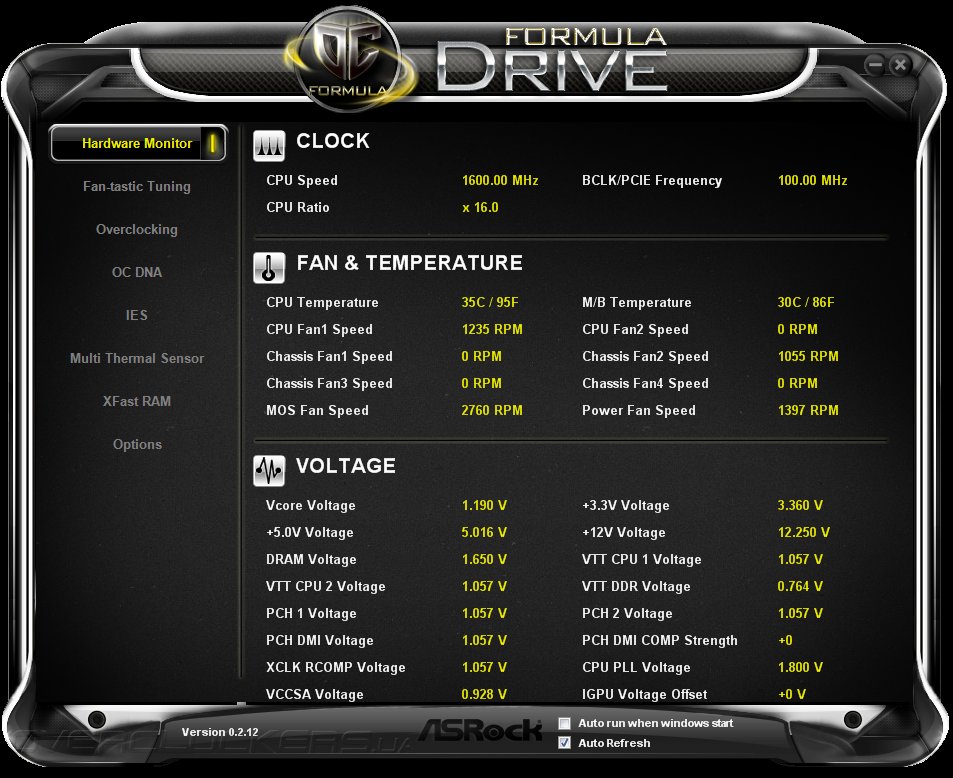Click the Version 0.2.12 text
Viewport: 953px width, 778px height.
click(220, 732)
